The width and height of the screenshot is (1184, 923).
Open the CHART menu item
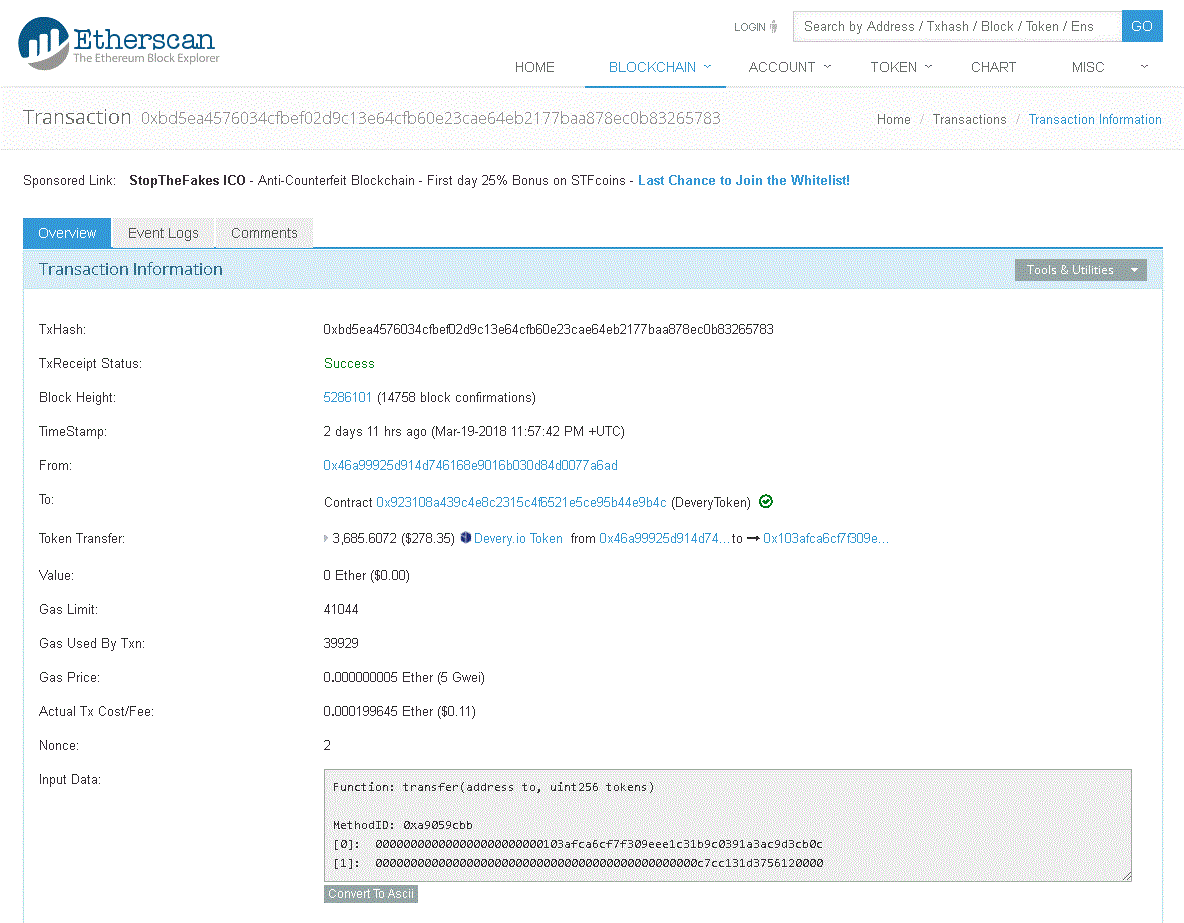(x=993, y=67)
